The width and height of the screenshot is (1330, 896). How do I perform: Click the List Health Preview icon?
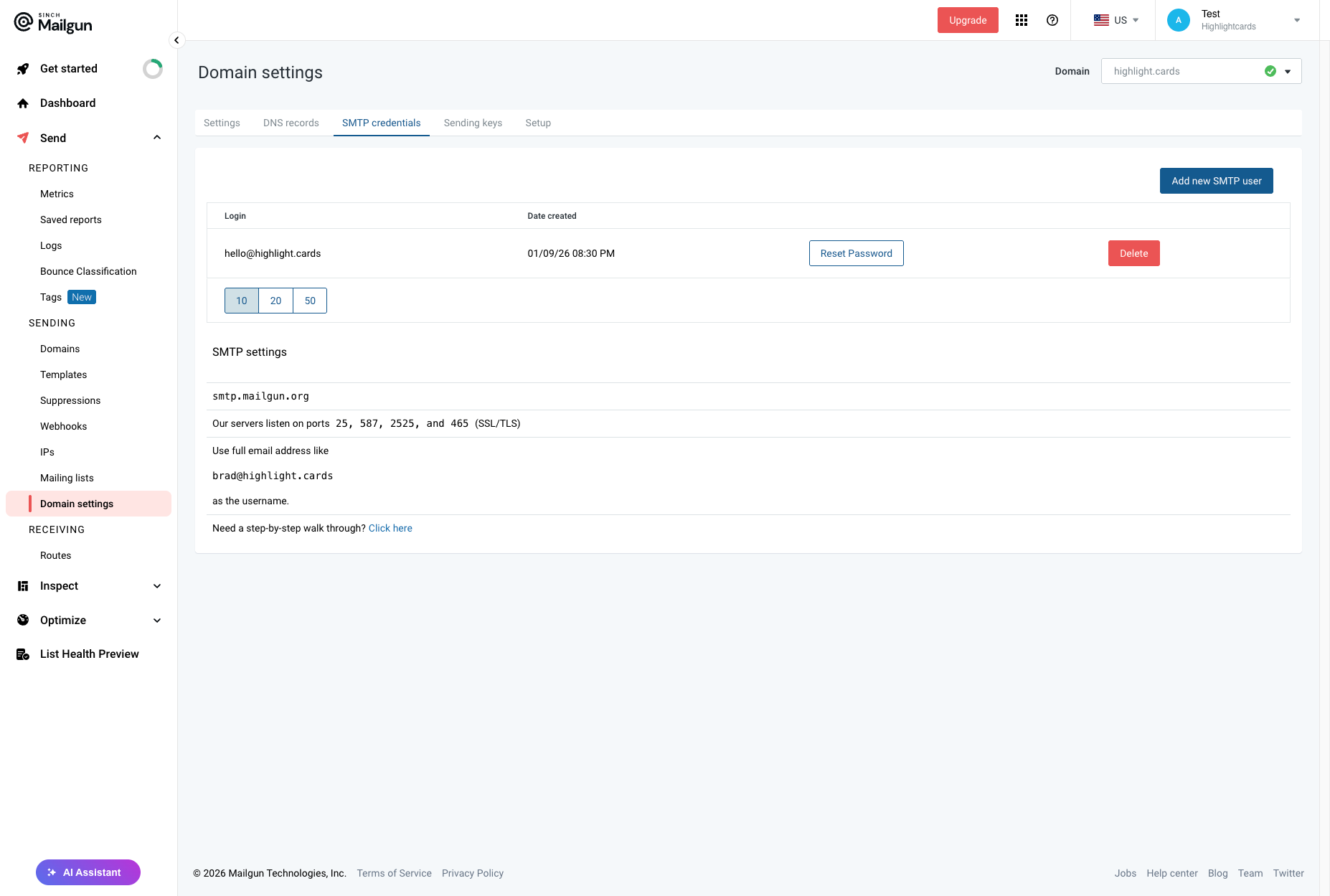tap(23, 654)
